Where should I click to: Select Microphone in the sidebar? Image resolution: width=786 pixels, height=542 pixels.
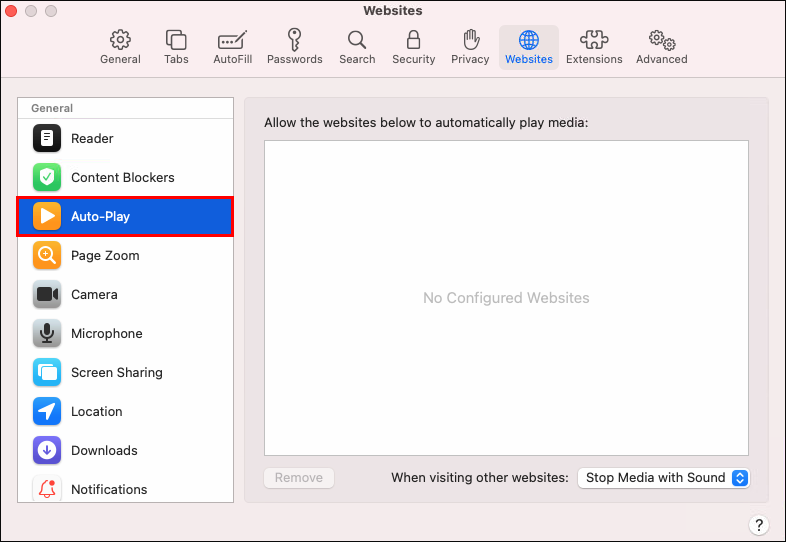click(125, 333)
